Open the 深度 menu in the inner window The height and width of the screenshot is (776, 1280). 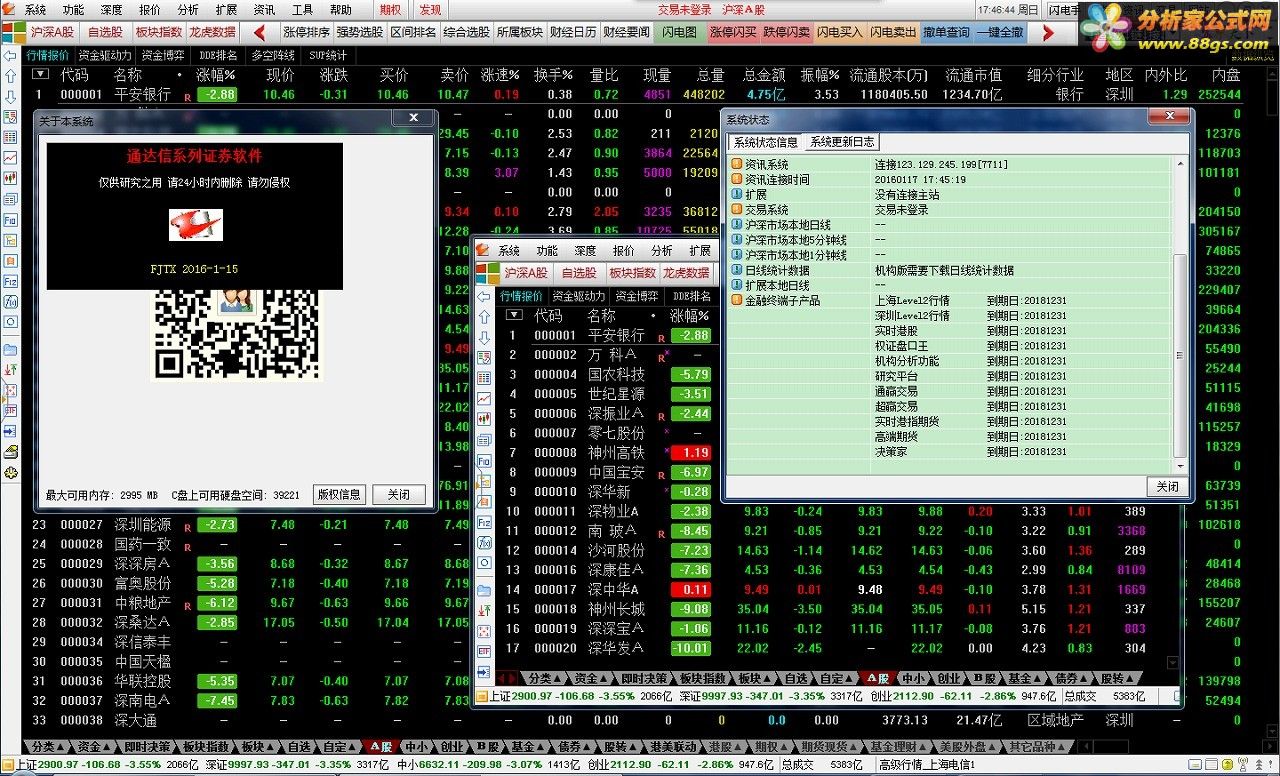point(585,251)
